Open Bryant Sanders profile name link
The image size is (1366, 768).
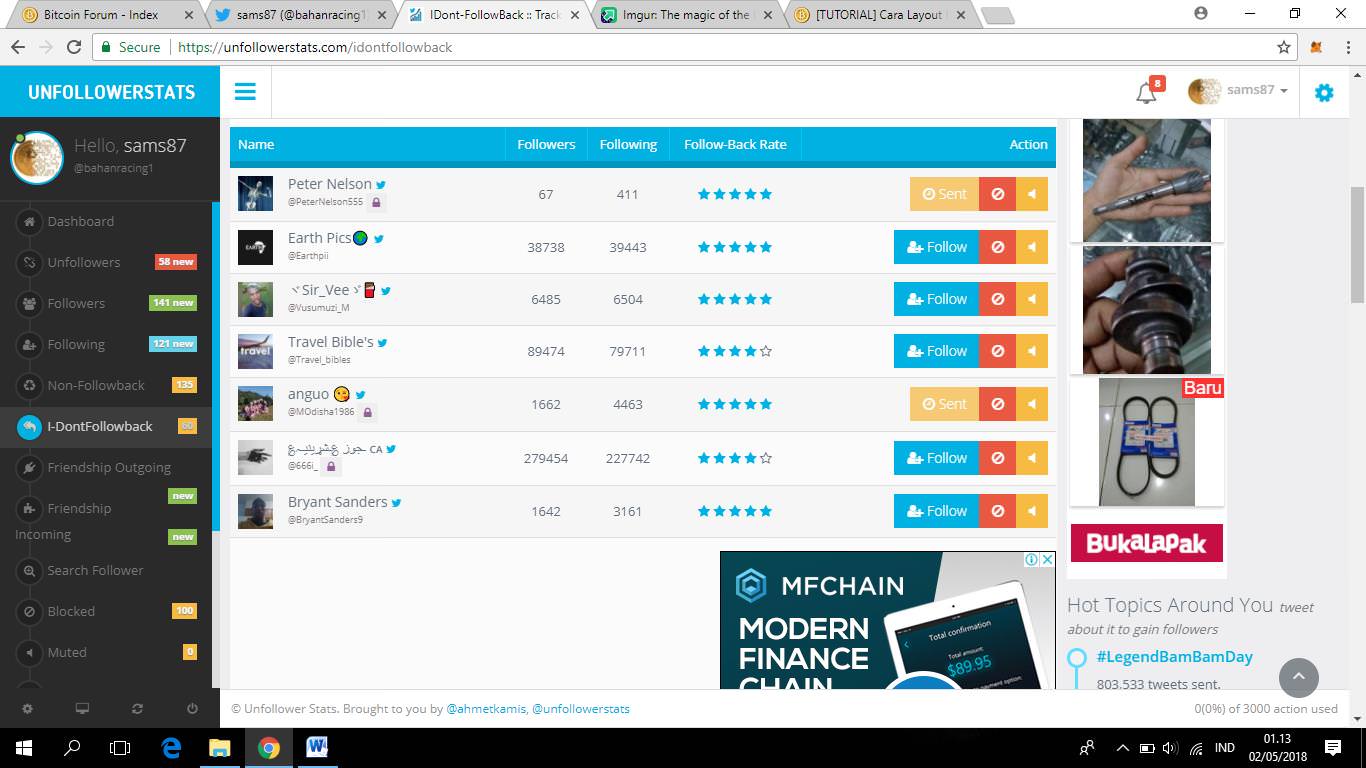338,502
